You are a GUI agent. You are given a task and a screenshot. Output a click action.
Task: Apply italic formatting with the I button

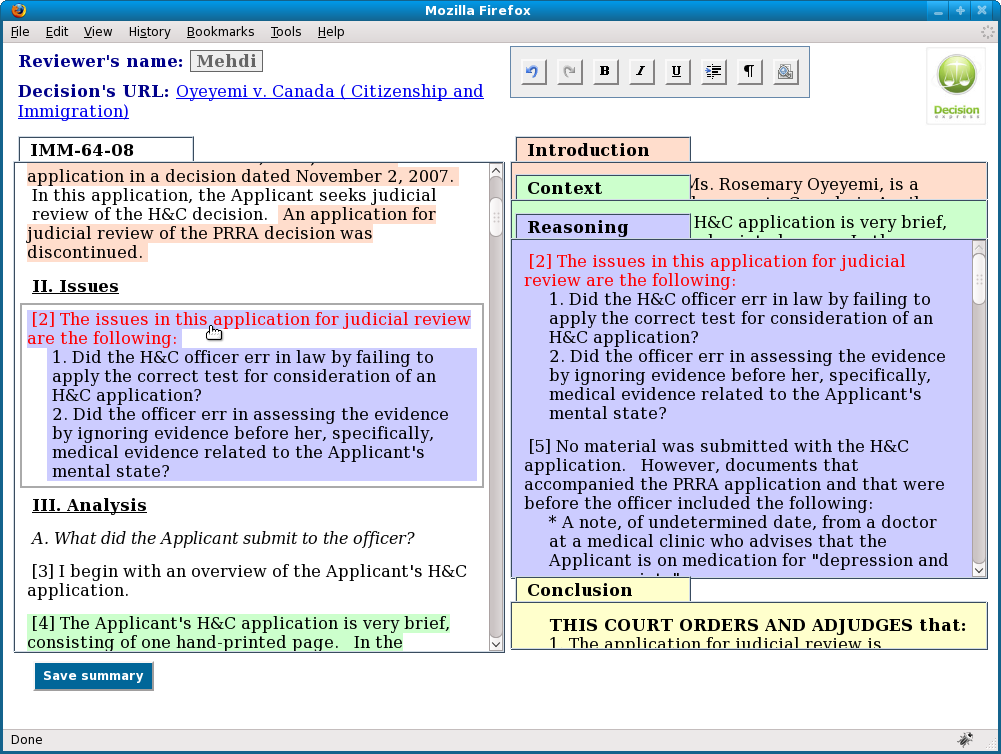(640, 72)
